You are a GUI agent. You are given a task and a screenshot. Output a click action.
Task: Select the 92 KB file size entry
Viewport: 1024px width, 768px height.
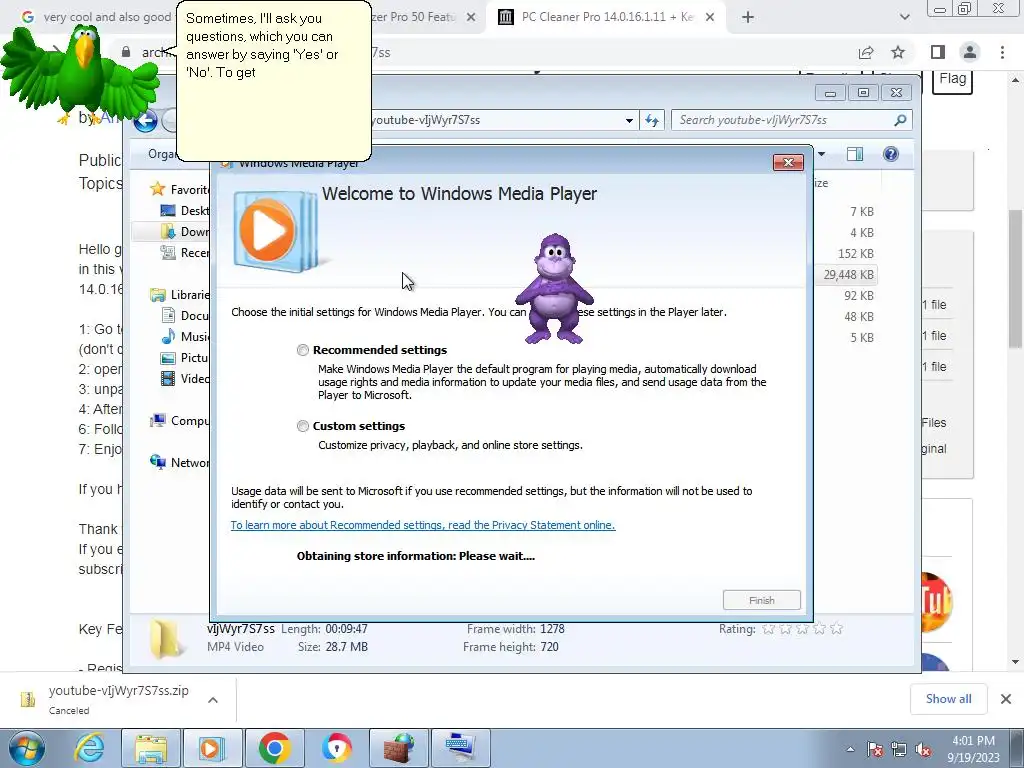(x=858, y=296)
